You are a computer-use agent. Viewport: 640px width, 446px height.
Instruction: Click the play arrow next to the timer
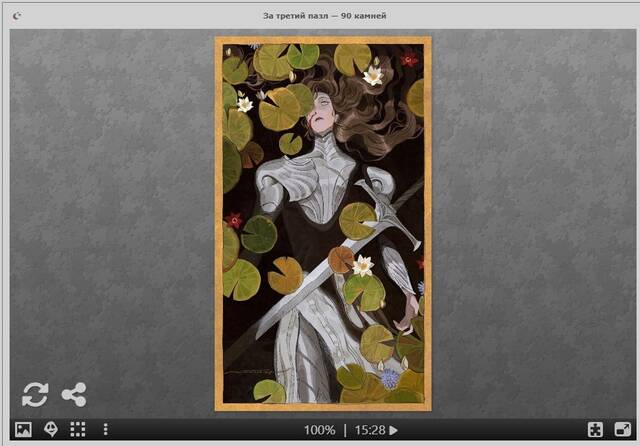(393, 430)
